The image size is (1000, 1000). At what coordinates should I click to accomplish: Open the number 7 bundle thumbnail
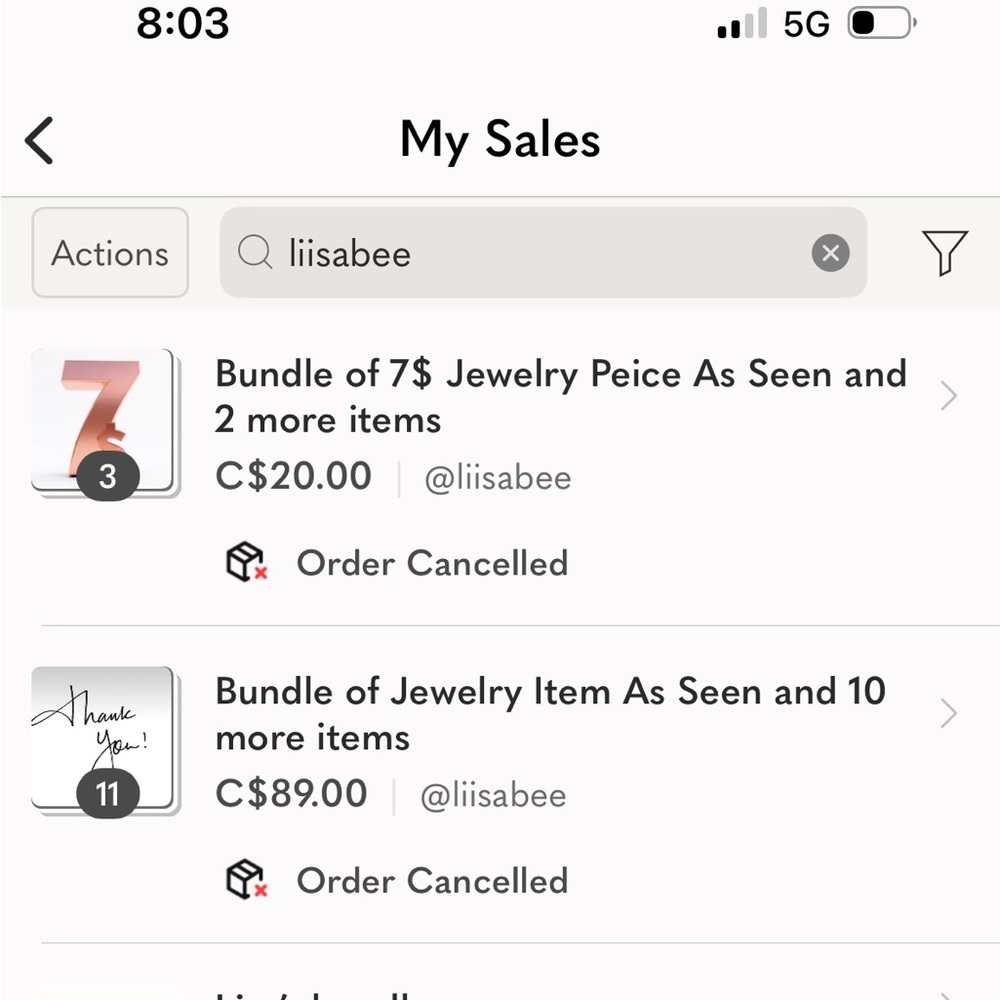tap(106, 423)
